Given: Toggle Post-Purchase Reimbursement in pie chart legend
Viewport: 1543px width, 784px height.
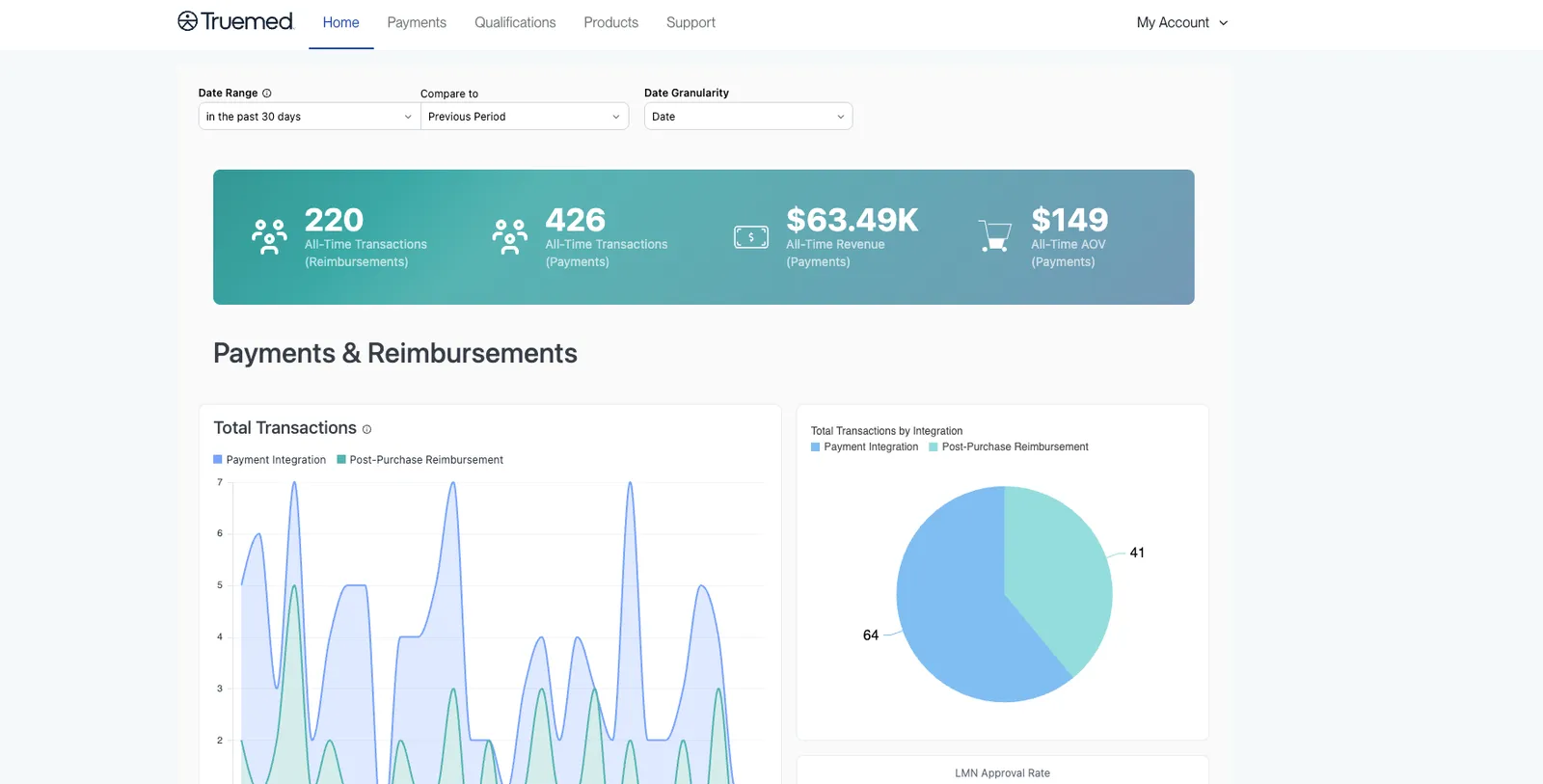Looking at the screenshot, I should (1009, 447).
